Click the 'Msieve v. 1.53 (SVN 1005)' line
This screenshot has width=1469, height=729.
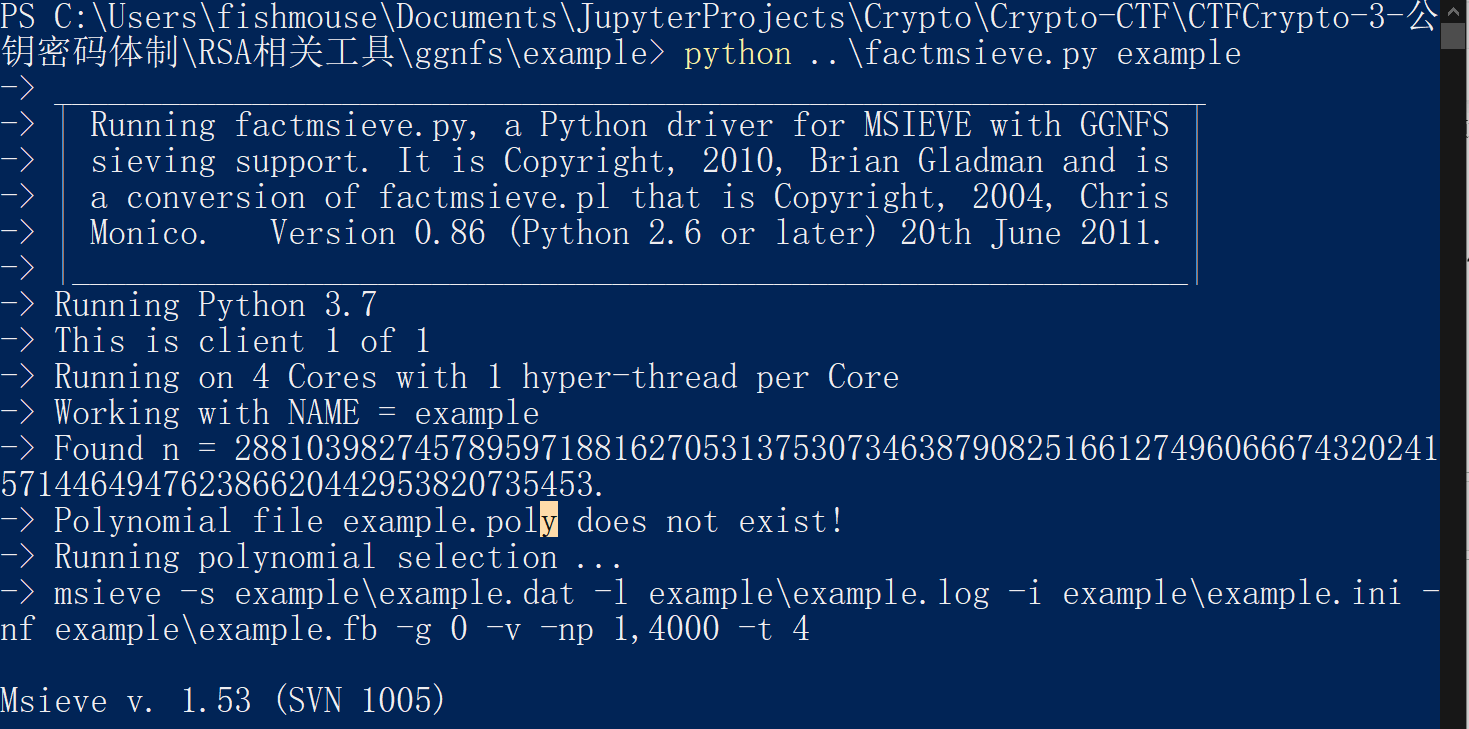[223, 701]
